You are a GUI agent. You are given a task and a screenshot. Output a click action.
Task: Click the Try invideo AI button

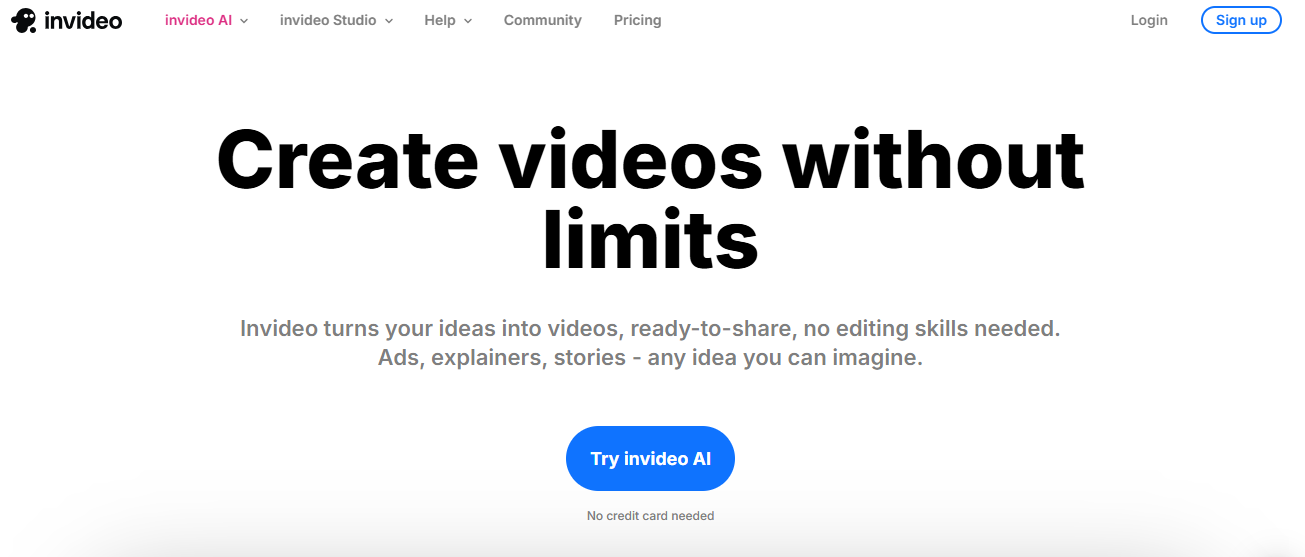[x=650, y=459]
